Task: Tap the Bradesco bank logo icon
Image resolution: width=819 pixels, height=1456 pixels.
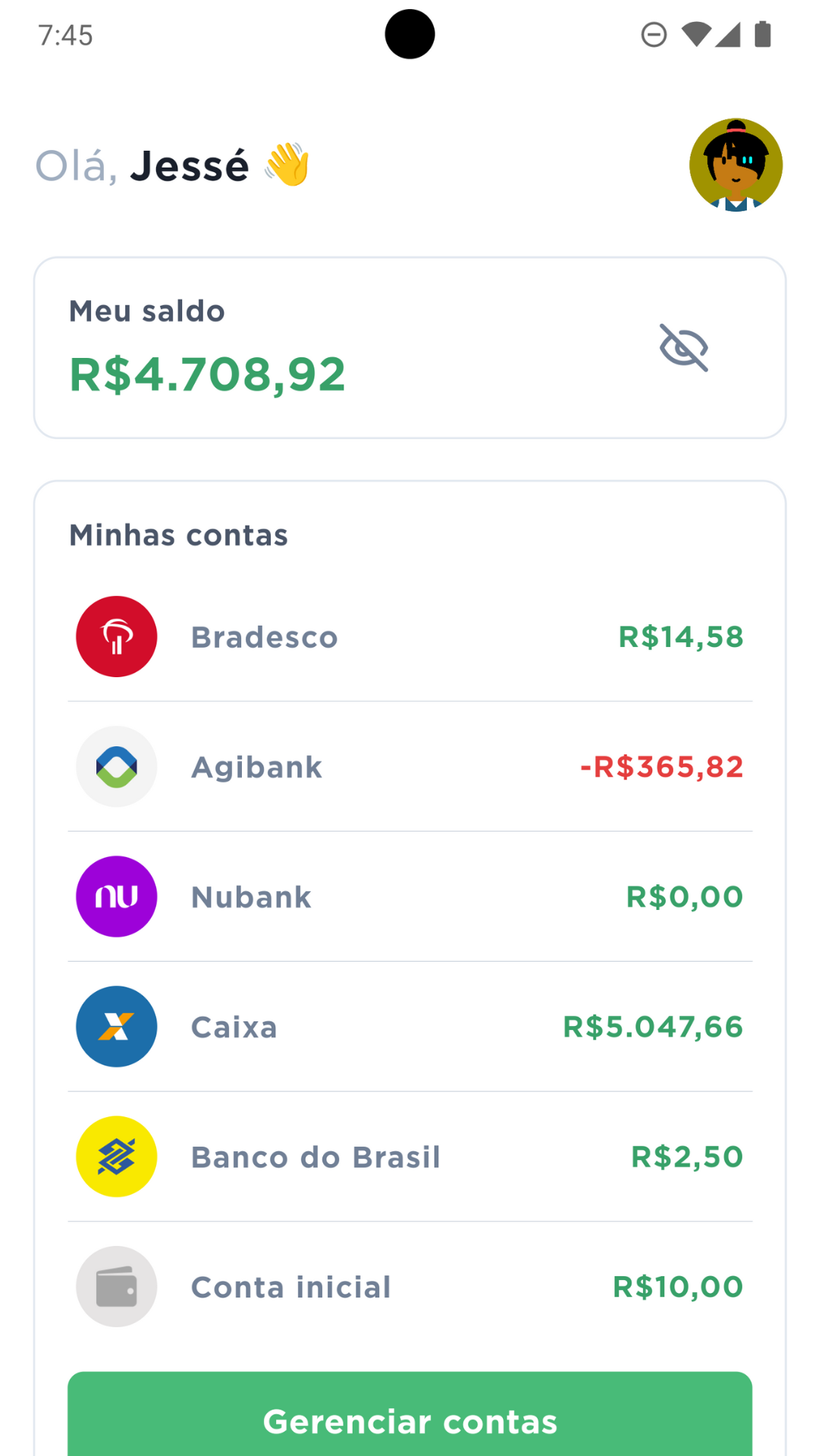Action: (x=116, y=637)
